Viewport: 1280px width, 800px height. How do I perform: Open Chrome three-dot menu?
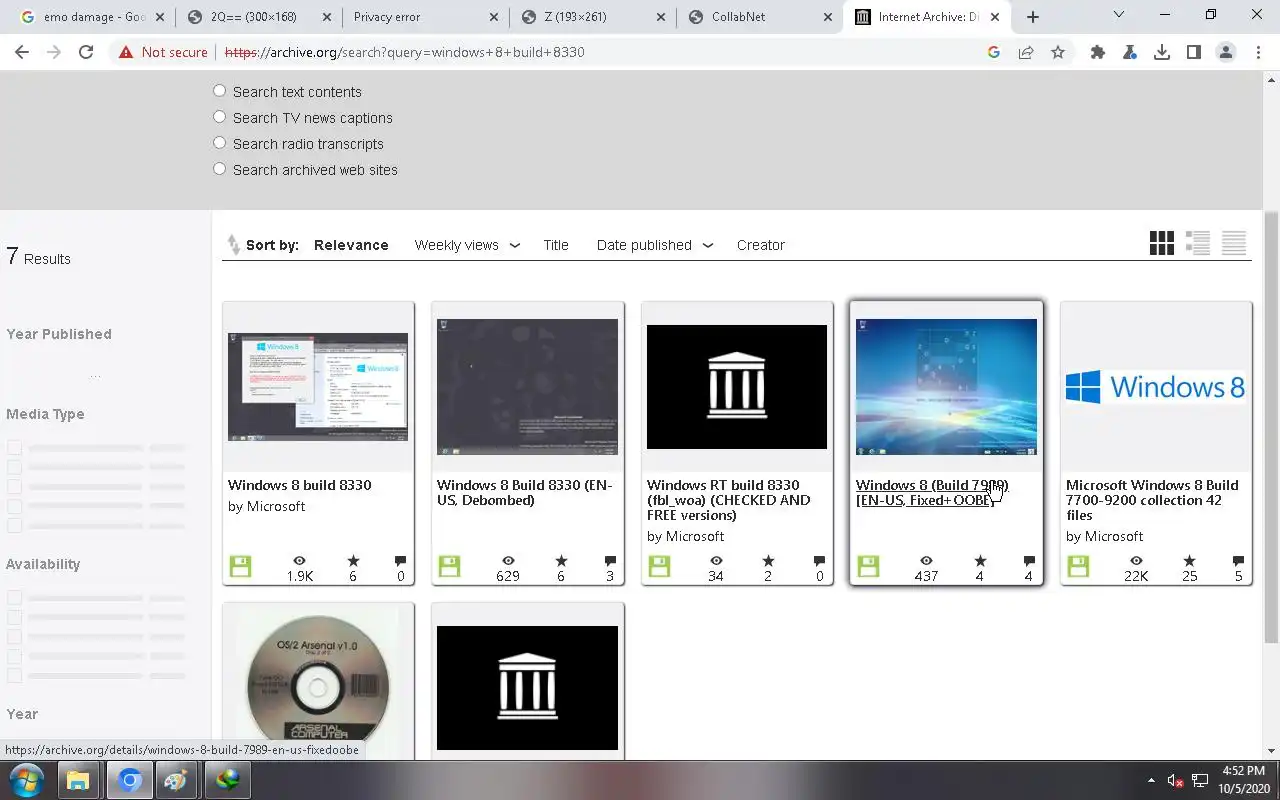pyautogui.click(x=1258, y=52)
